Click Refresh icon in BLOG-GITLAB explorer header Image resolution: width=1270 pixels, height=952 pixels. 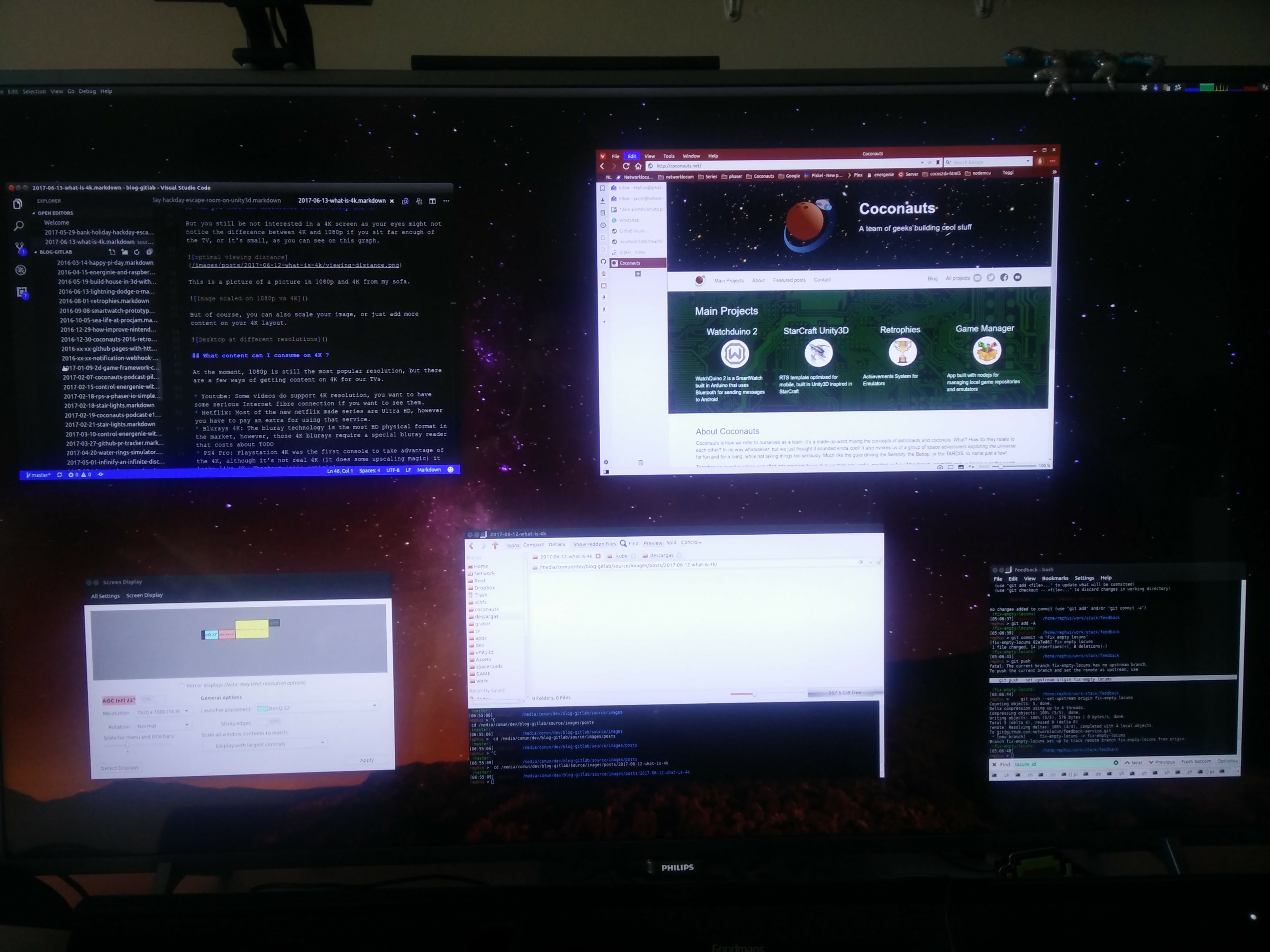pyautogui.click(x=137, y=252)
